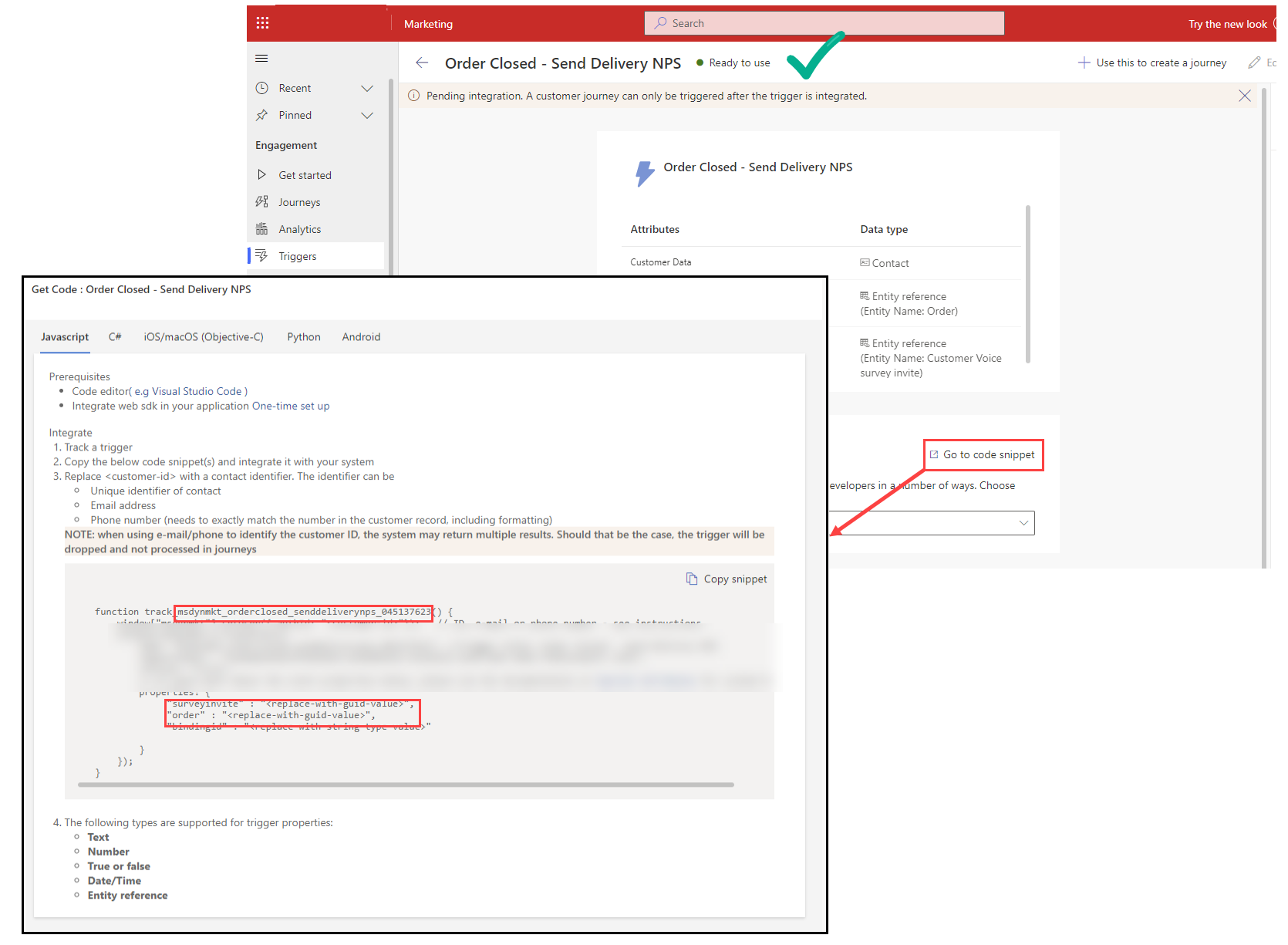Viewport: 1288px width, 945px height.
Task: Click the Attributes column header
Action: click(655, 229)
